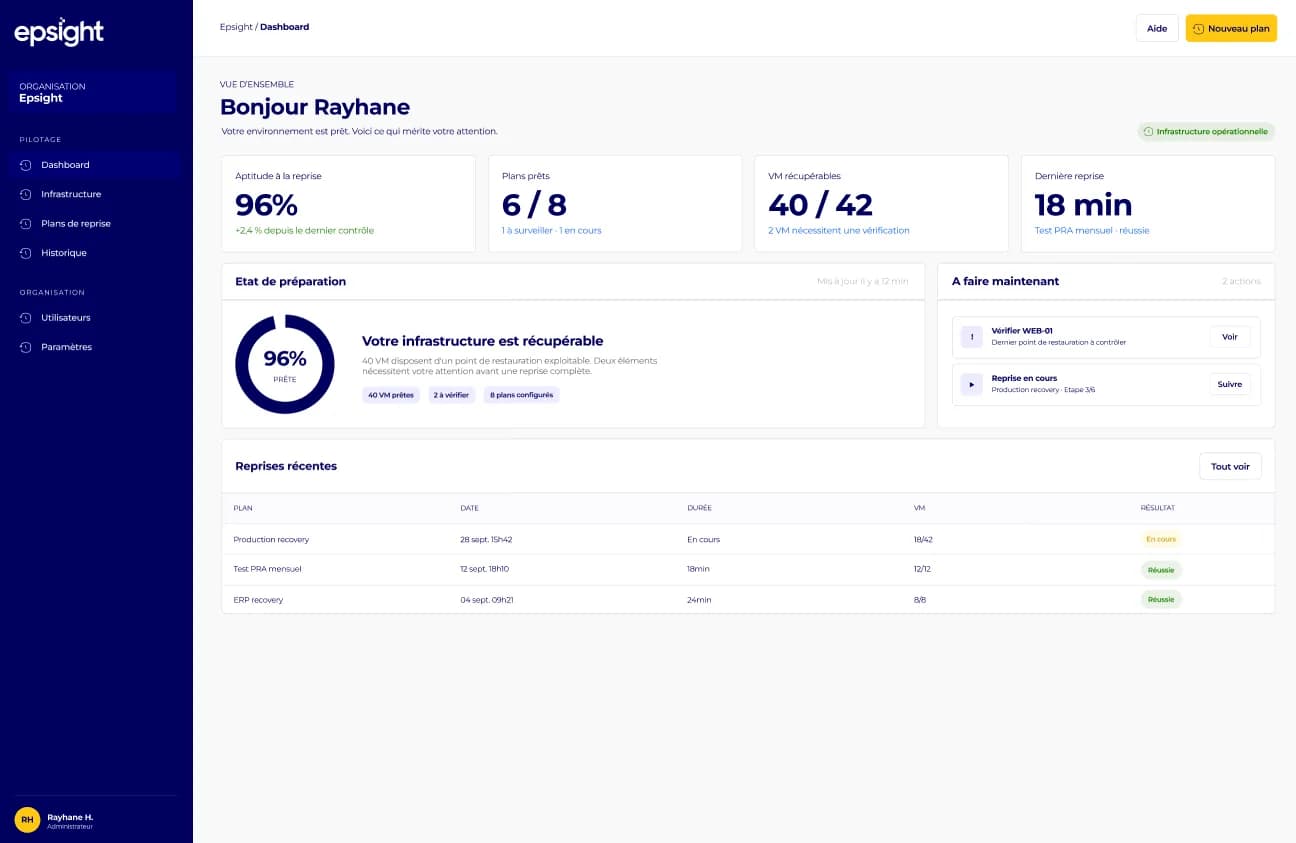Click the "8 plans configurés" tag
The height and width of the screenshot is (843, 1296).
pyautogui.click(x=521, y=395)
